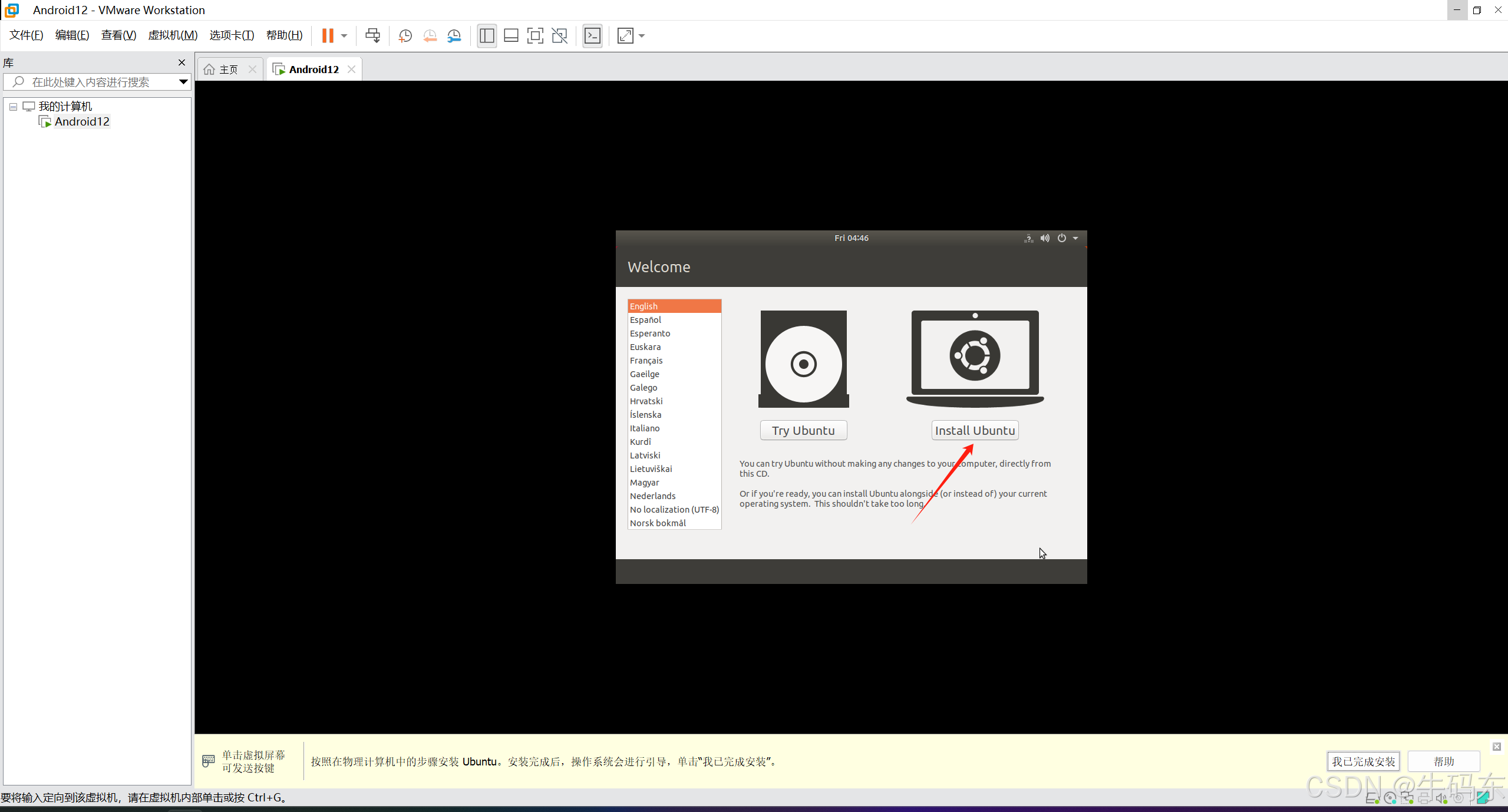Select Français in the language list
1508x812 pixels.
click(x=646, y=361)
